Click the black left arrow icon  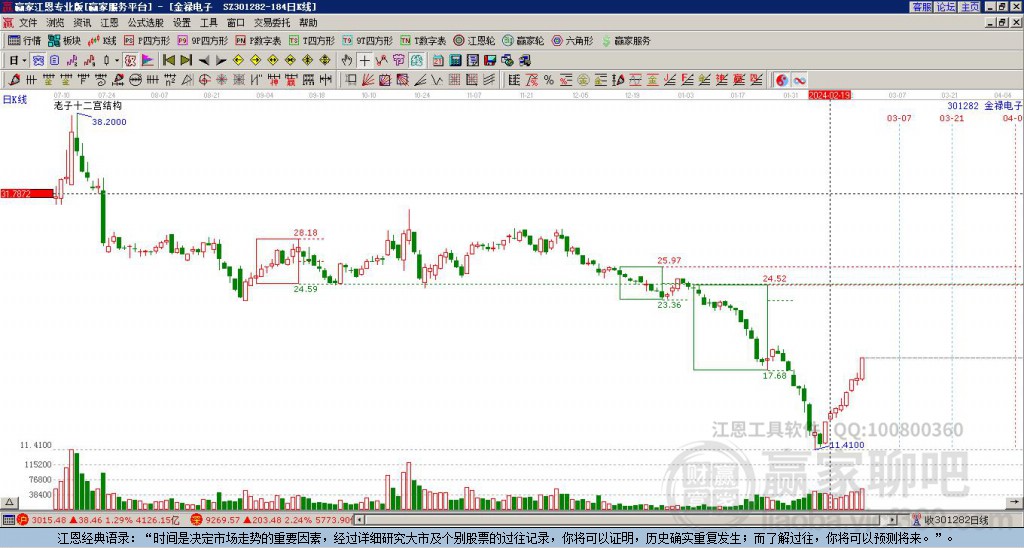tap(204, 61)
